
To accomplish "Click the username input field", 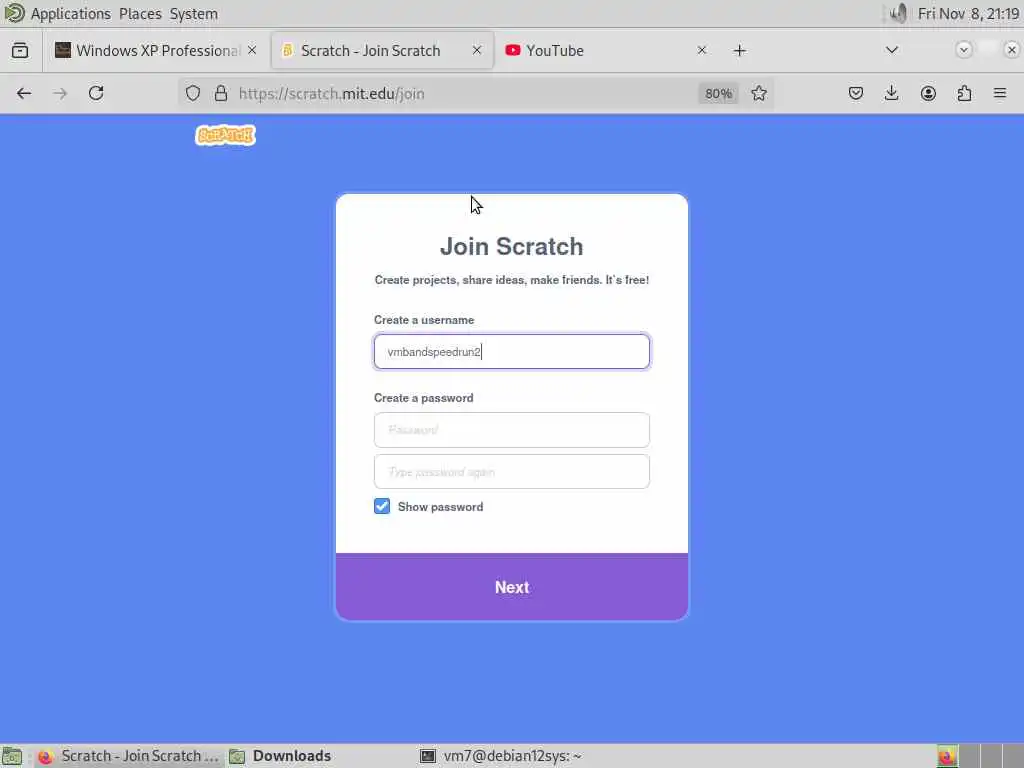I will tap(512, 351).
